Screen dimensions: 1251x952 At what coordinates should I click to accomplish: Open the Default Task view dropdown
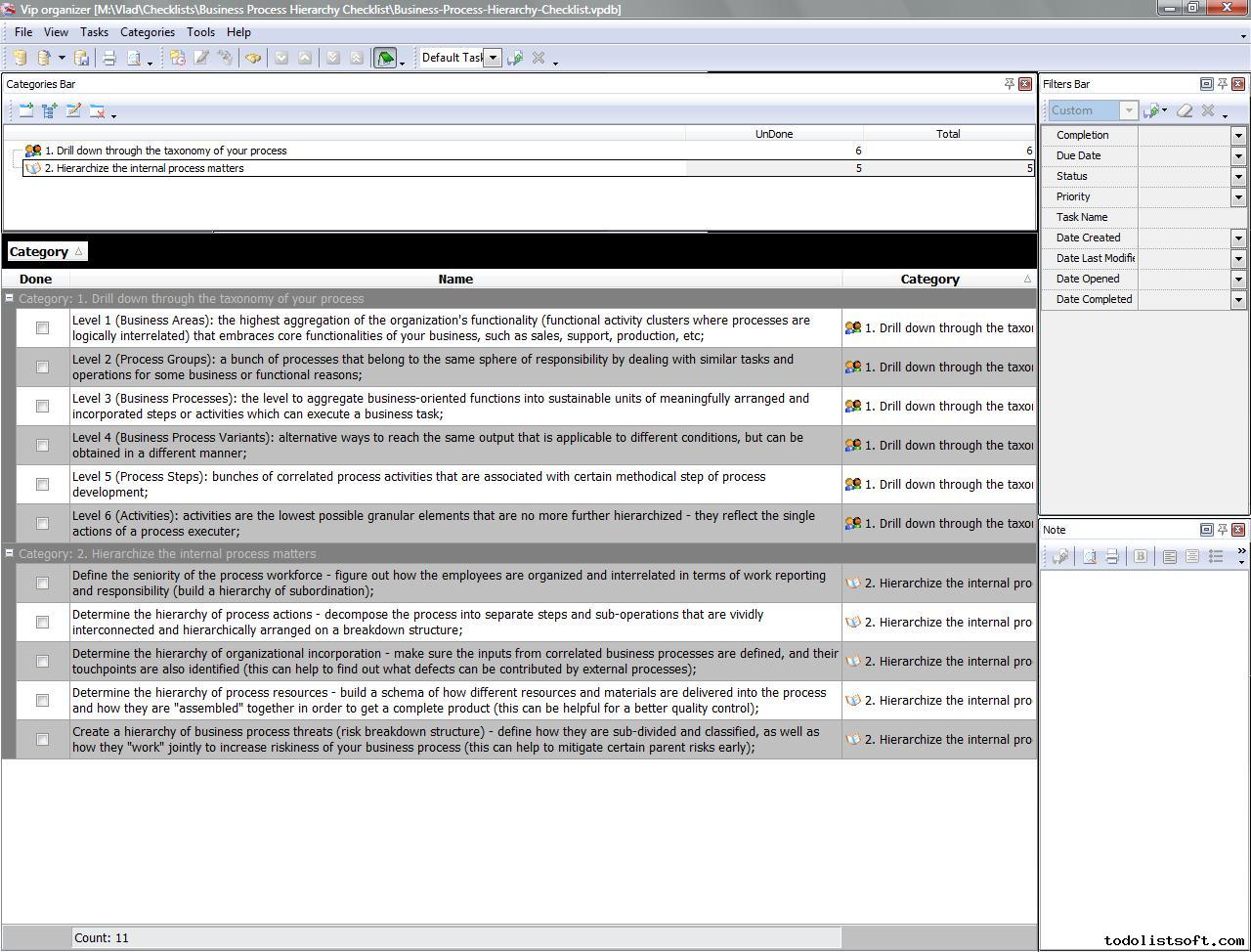pyautogui.click(x=494, y=58)
